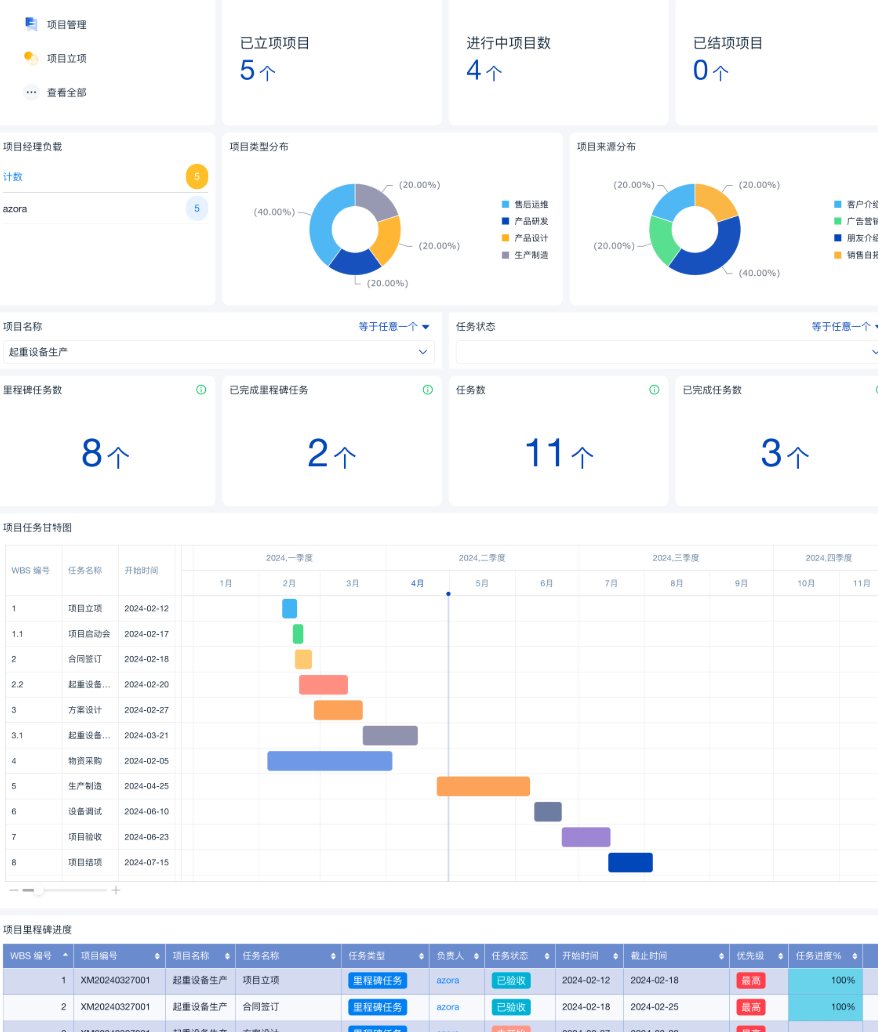Image resolution: width=878 pixels, height=1032 pixels.
Task: Click 项目启动会 row in Gantt task list
Action: tap(91, 634)
